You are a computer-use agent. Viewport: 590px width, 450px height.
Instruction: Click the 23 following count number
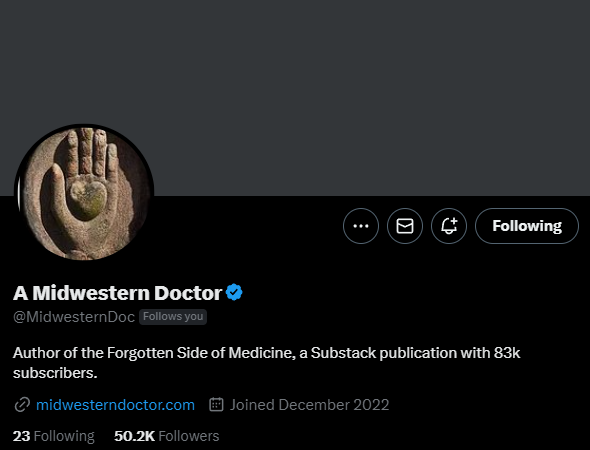pos(21,436)
